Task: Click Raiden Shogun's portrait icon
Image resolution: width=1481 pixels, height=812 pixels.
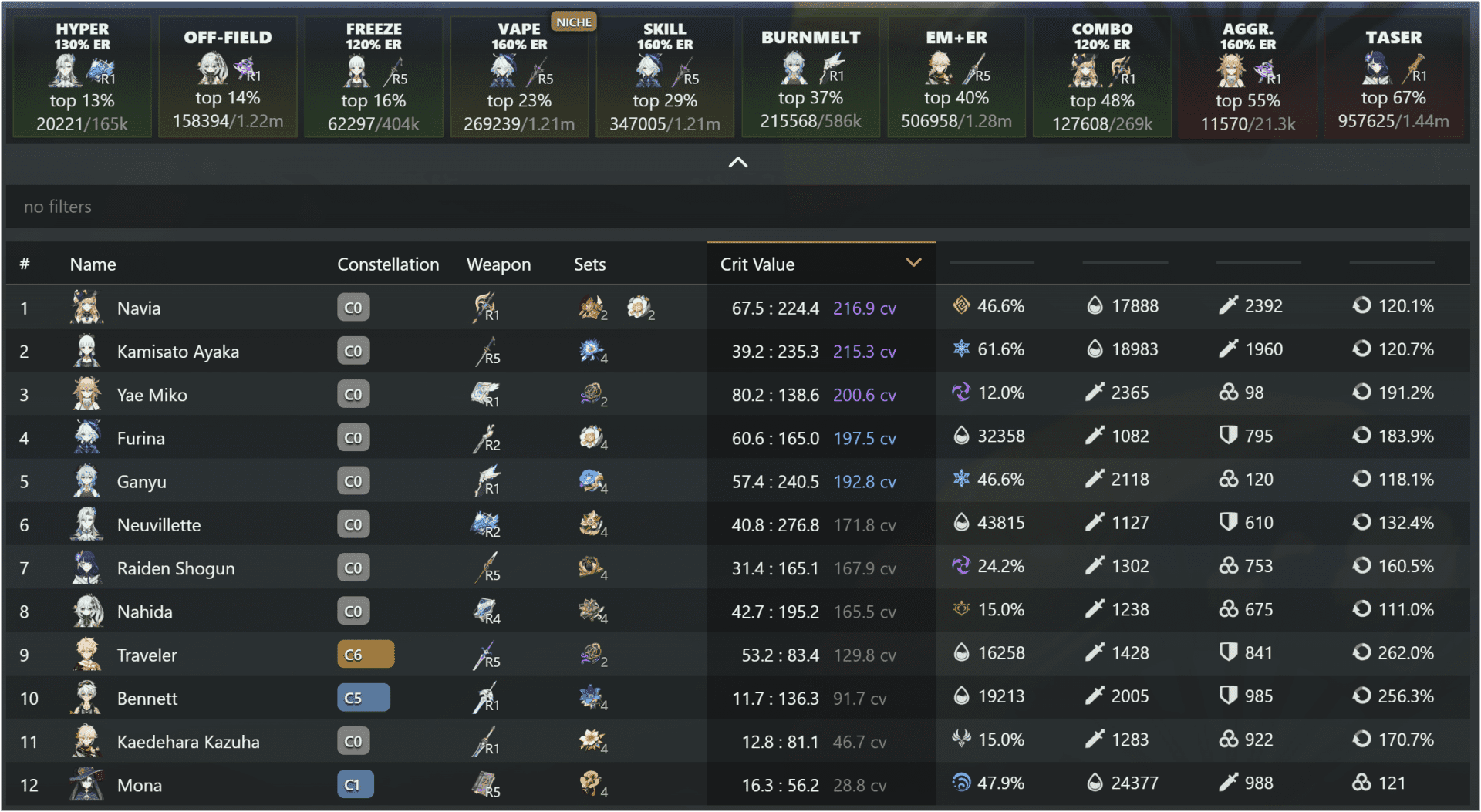Action: [87, 568]
